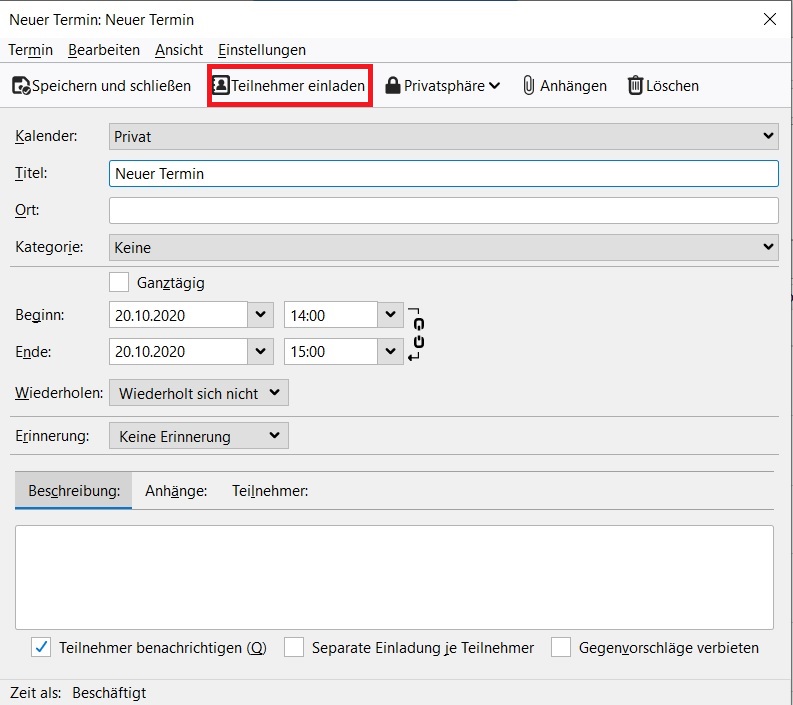The image size is (793, 705).
Task: Enable Separate Einladung je Teilnehmer
Action: point(294,647)
